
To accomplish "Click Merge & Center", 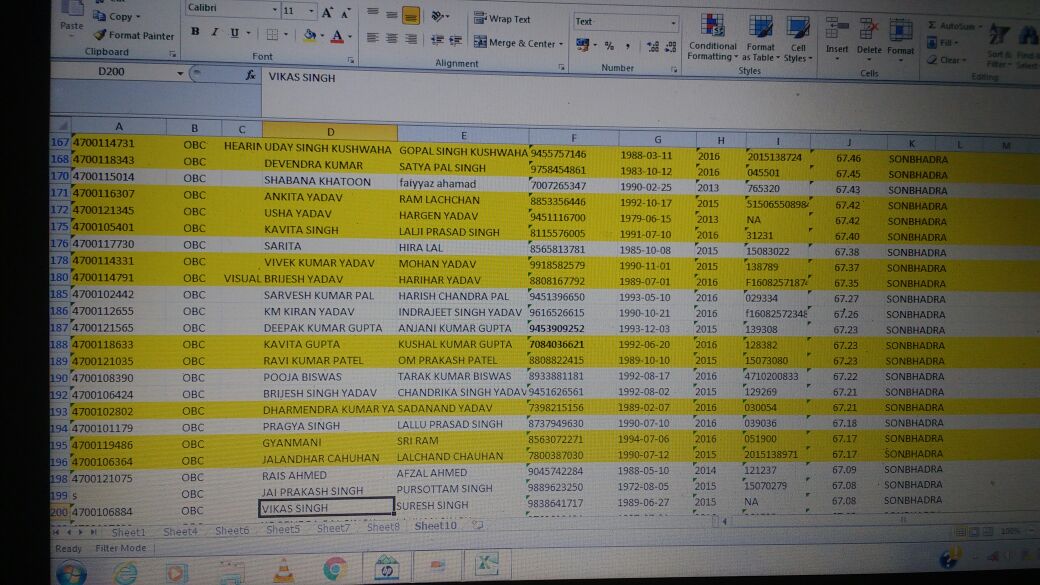I will [515, 43].
